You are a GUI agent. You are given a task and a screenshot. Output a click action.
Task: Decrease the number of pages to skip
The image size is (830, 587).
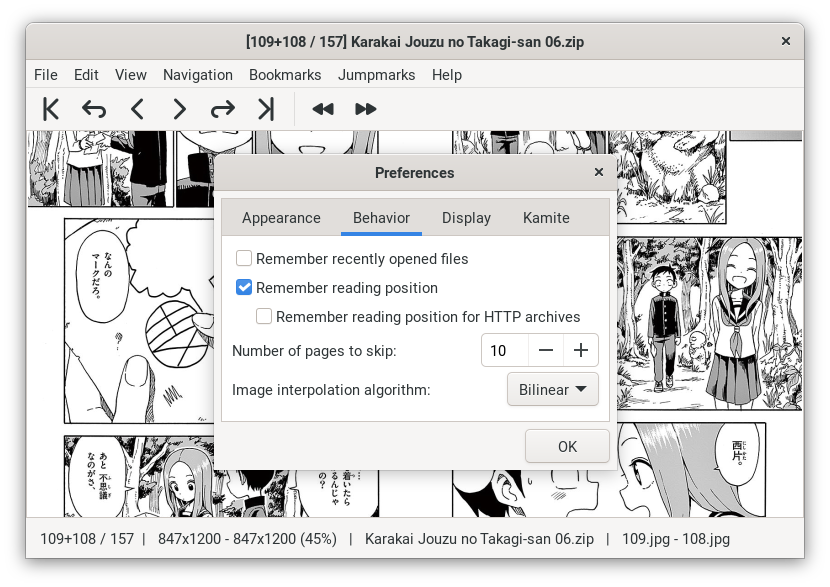tap(546, 350)
